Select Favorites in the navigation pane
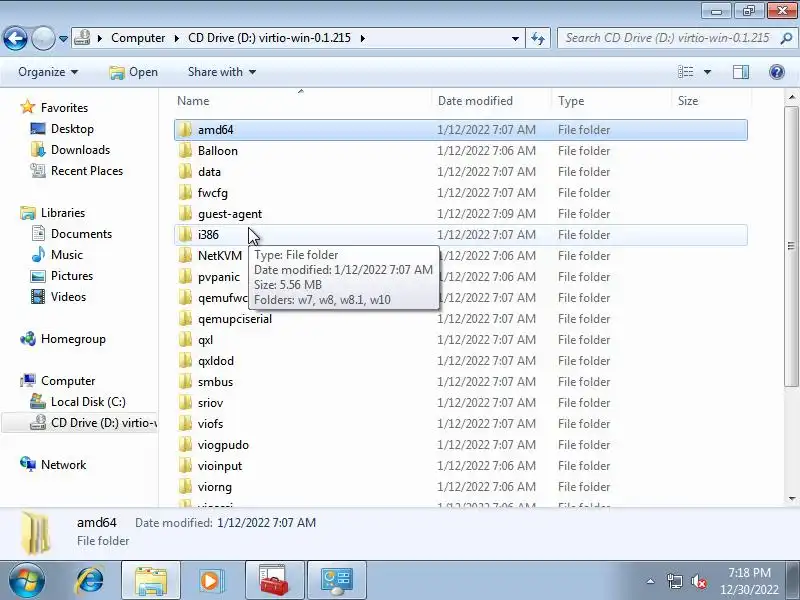The width and height of the screenshot is (800, 600). coord(64,108)
